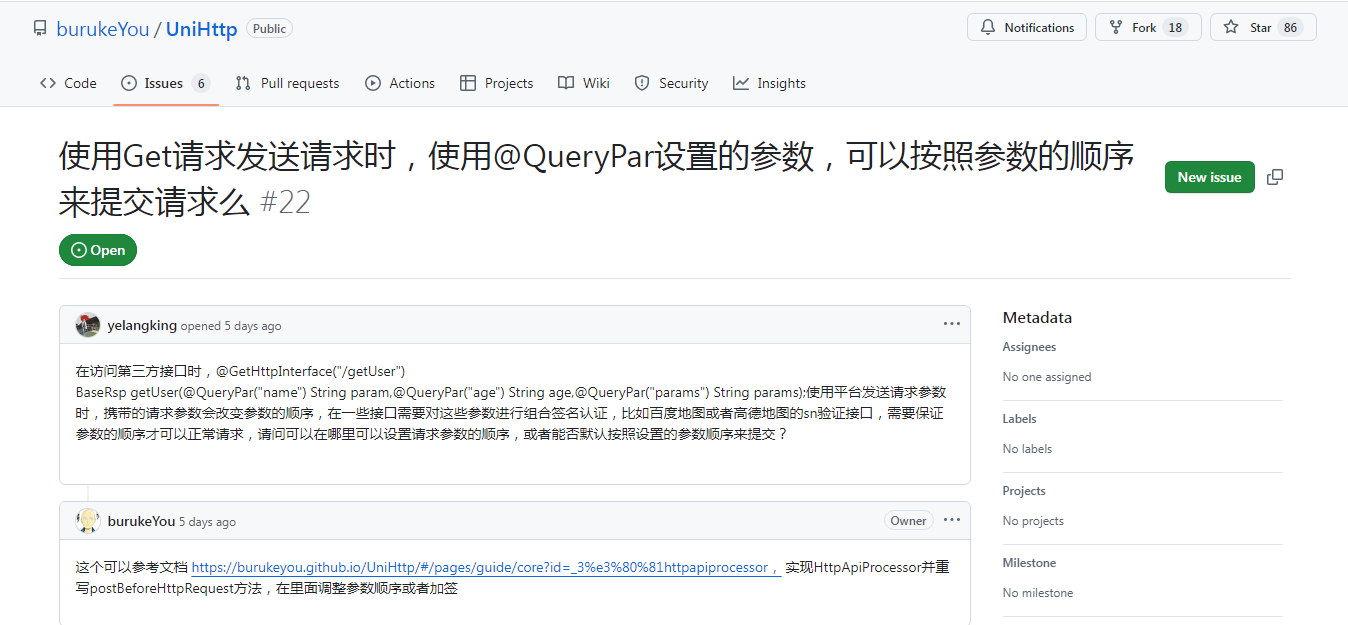Switch to the Code tab

[x=68, y=83]
